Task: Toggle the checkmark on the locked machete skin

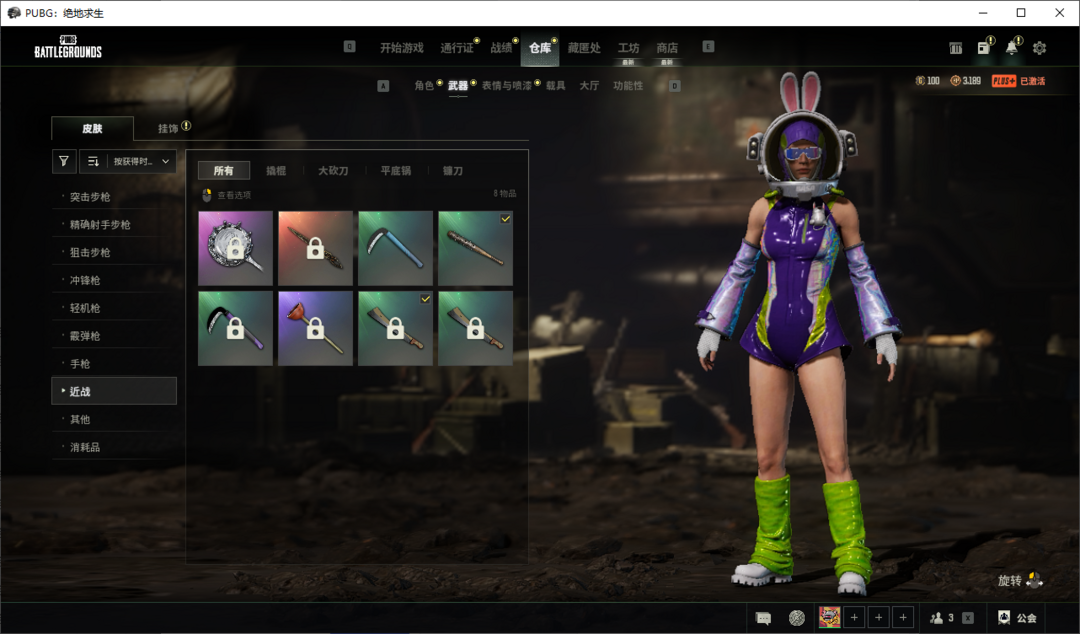Action: tap(426, 298)
